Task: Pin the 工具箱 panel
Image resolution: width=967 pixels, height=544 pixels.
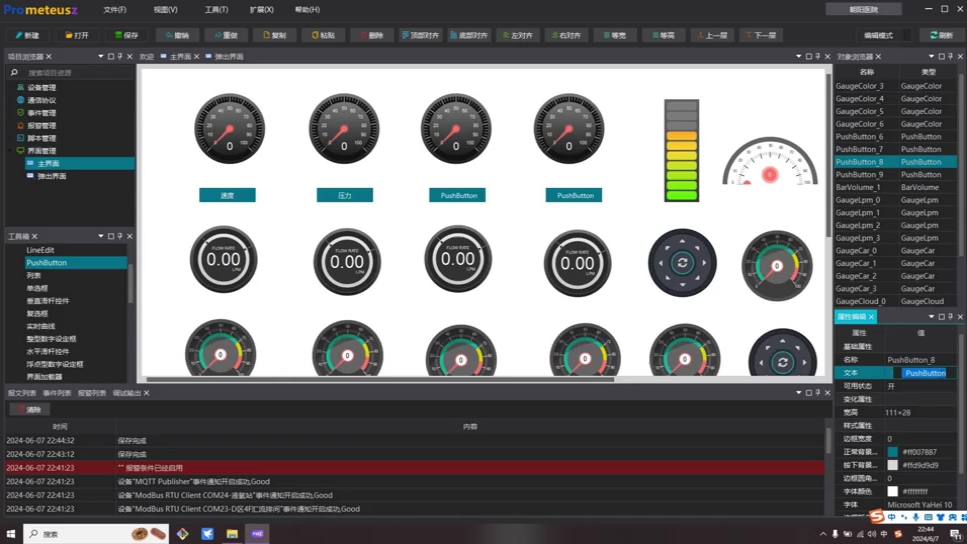Action: coord(120,236)
